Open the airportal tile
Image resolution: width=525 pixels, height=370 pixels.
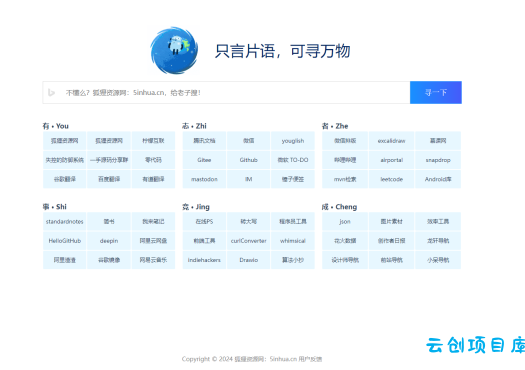[391, 160]
